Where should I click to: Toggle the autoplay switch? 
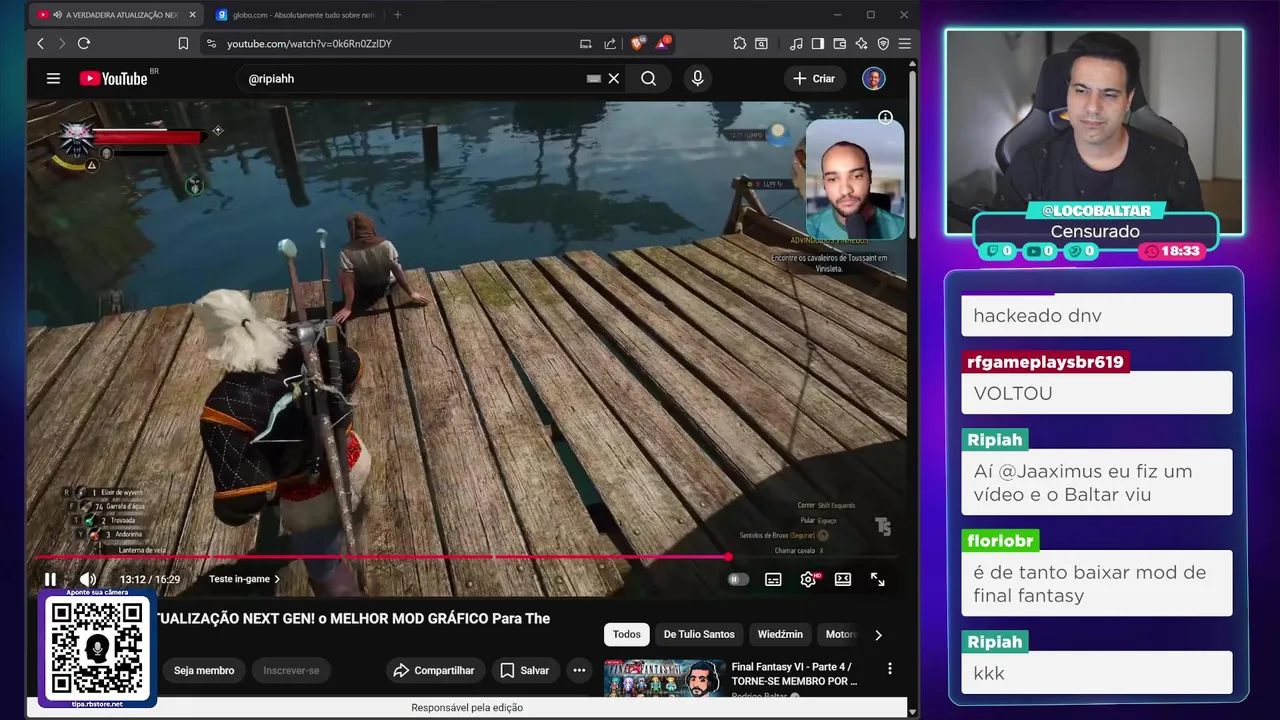pyautogui.click(x=738, y=579)
